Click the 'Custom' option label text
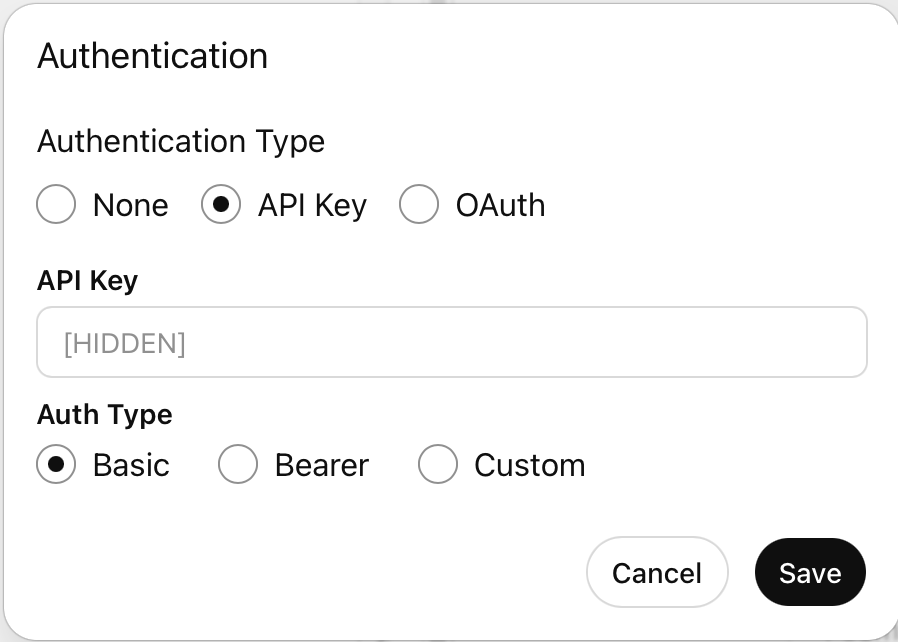Viewport: 898px width, 642px height. [x=530, y=466]
